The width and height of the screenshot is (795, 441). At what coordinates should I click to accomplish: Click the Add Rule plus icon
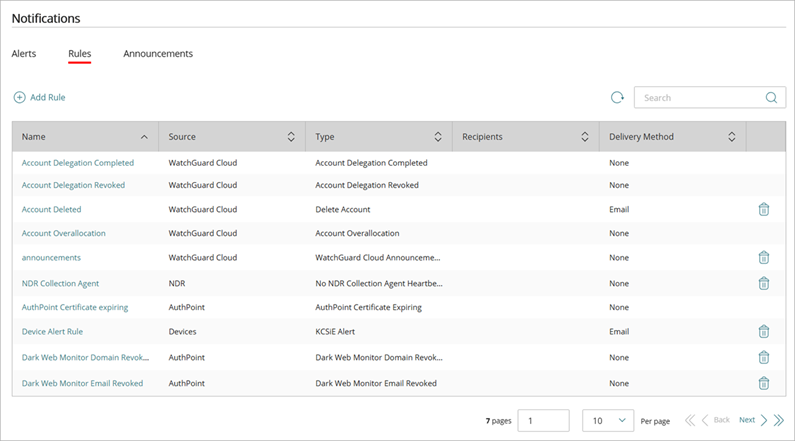(19, 97)
